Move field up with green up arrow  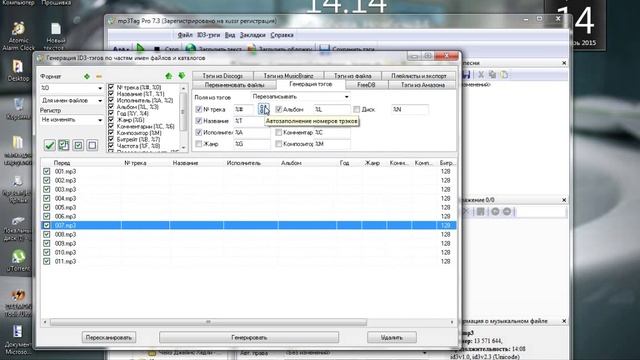point(169,76)
